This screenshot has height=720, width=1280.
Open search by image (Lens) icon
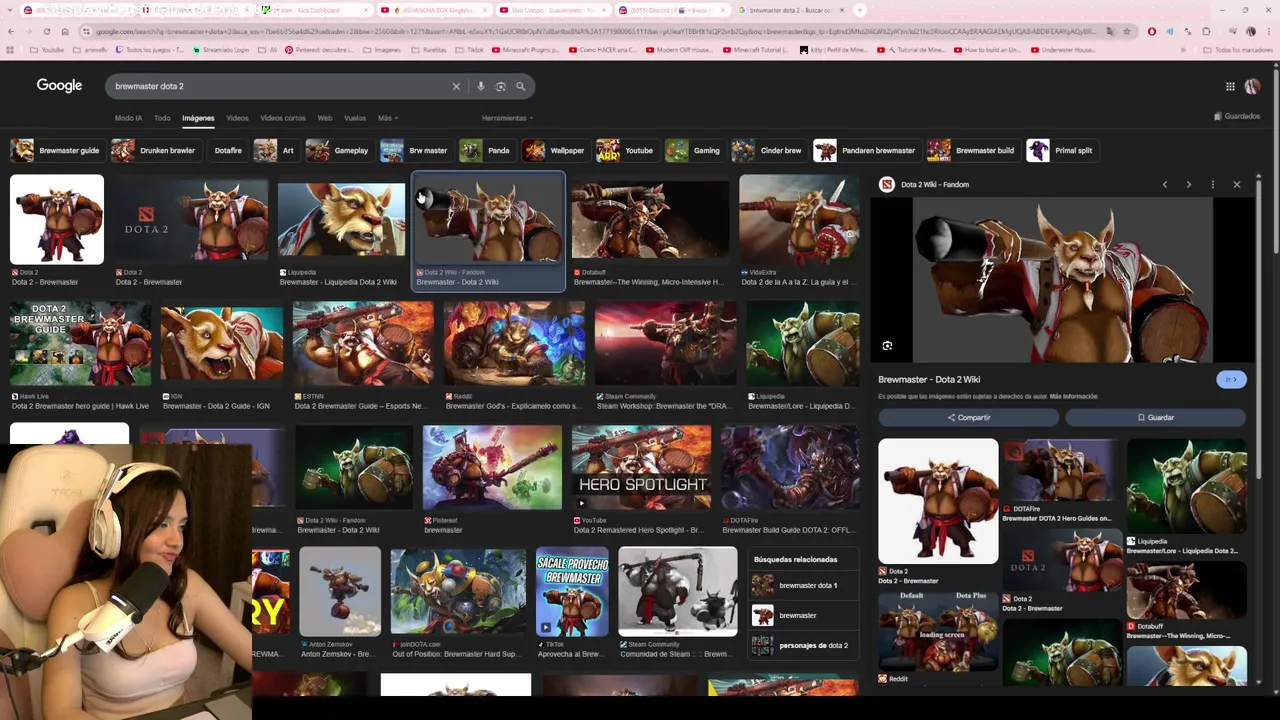[x=501, y=86]
